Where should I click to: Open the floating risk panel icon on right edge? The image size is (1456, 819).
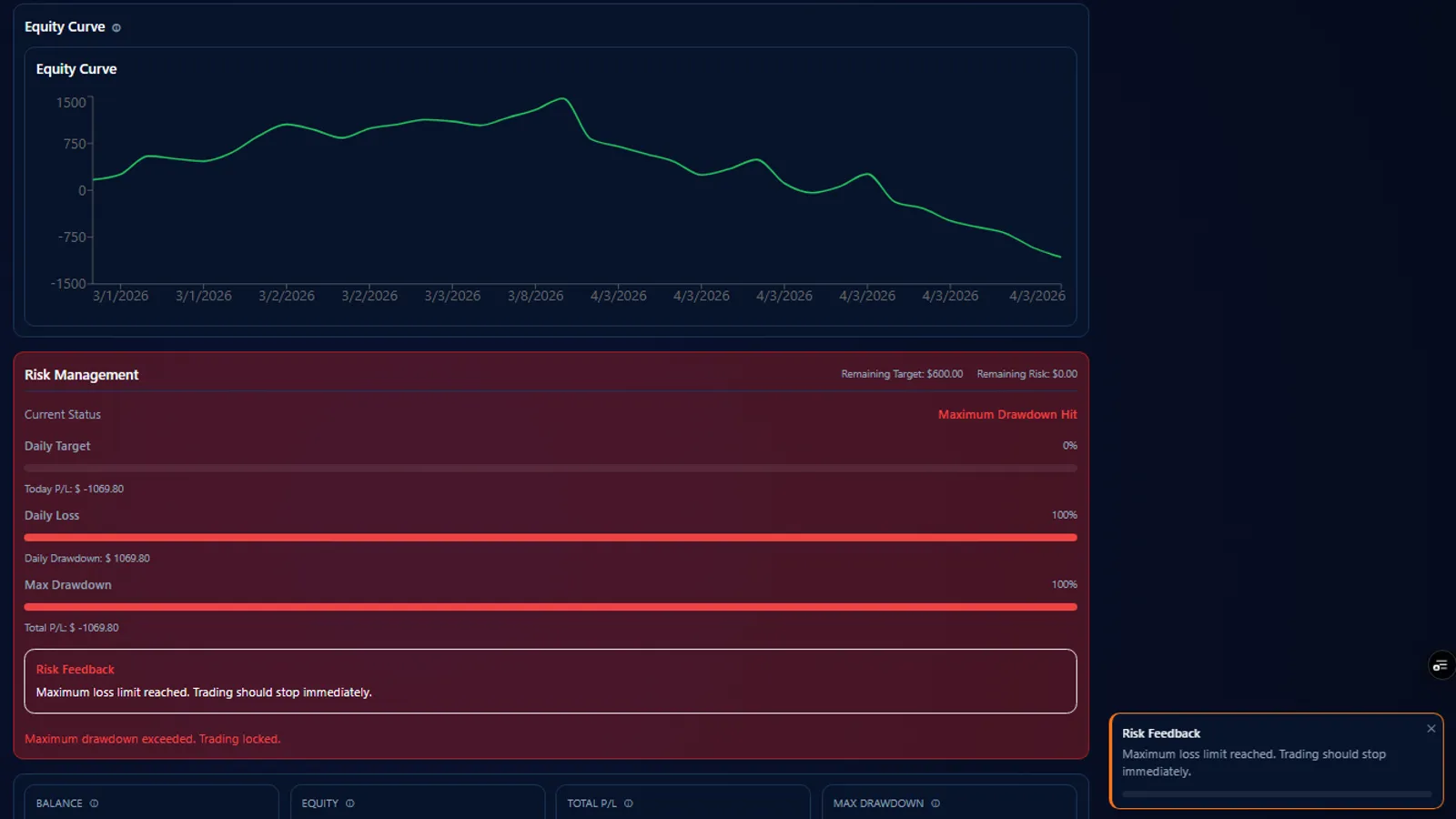click(x=1441, y=665)
